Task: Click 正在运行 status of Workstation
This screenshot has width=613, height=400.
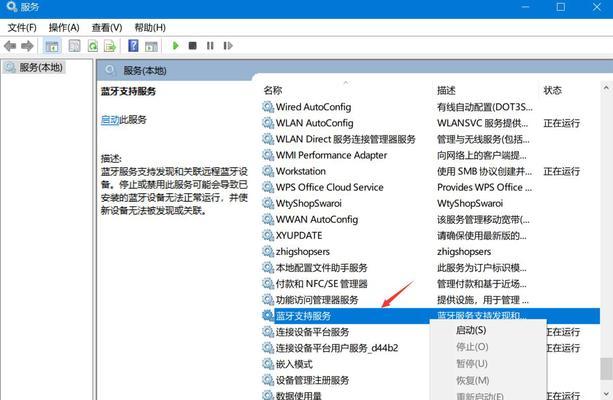Action: 561,171
